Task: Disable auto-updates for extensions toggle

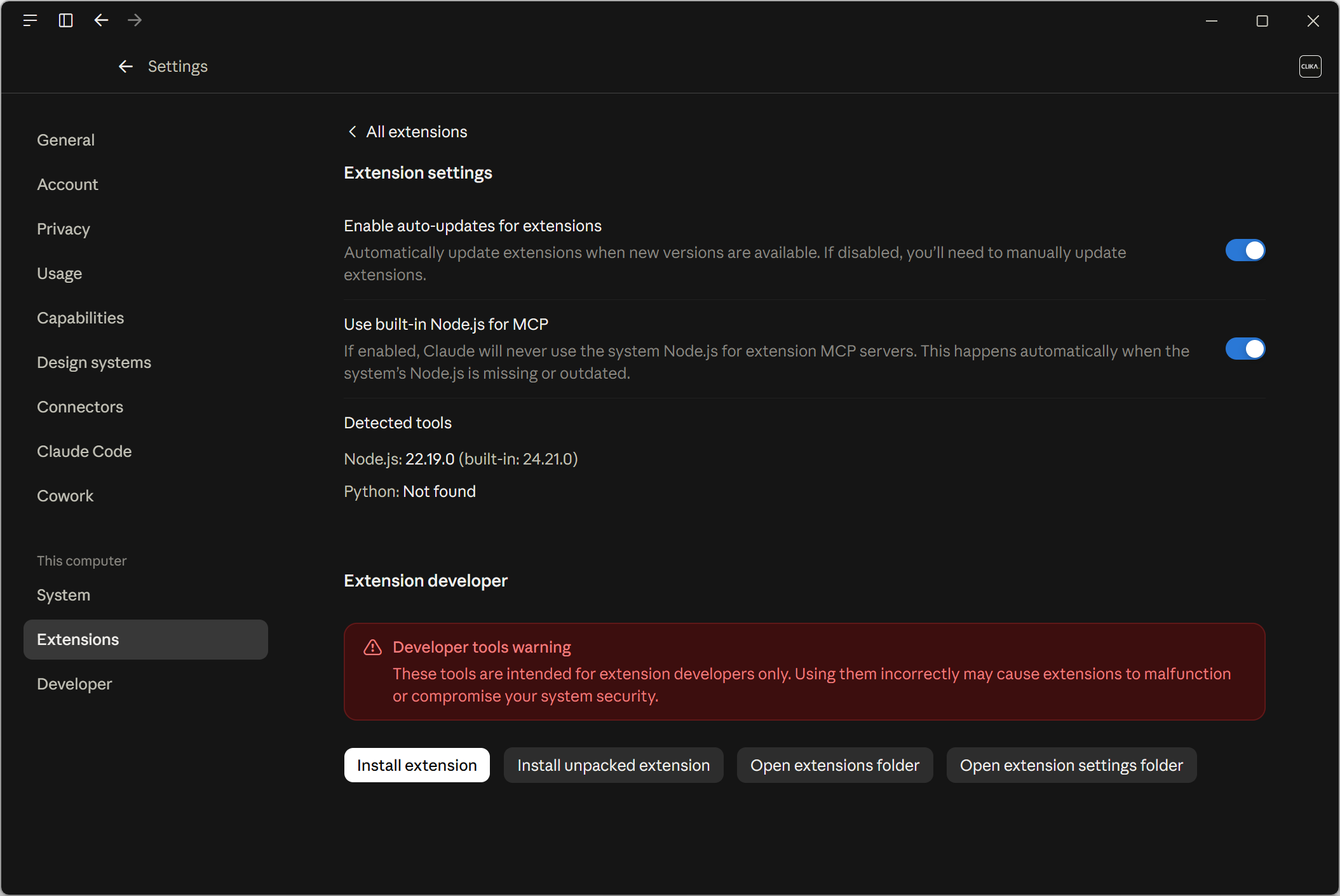Action: click(1245, 250)
